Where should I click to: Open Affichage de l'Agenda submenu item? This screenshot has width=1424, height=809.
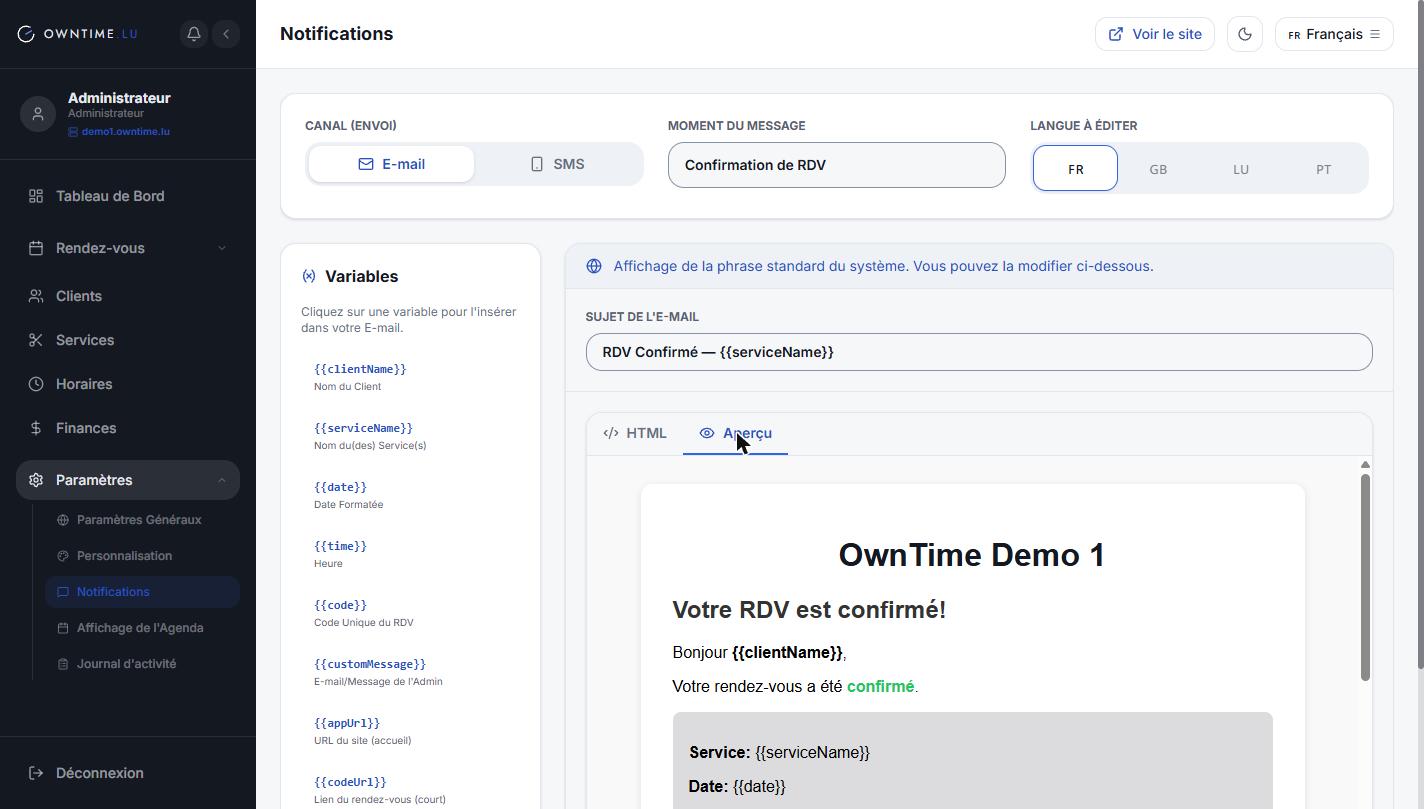tap(142, 628)
